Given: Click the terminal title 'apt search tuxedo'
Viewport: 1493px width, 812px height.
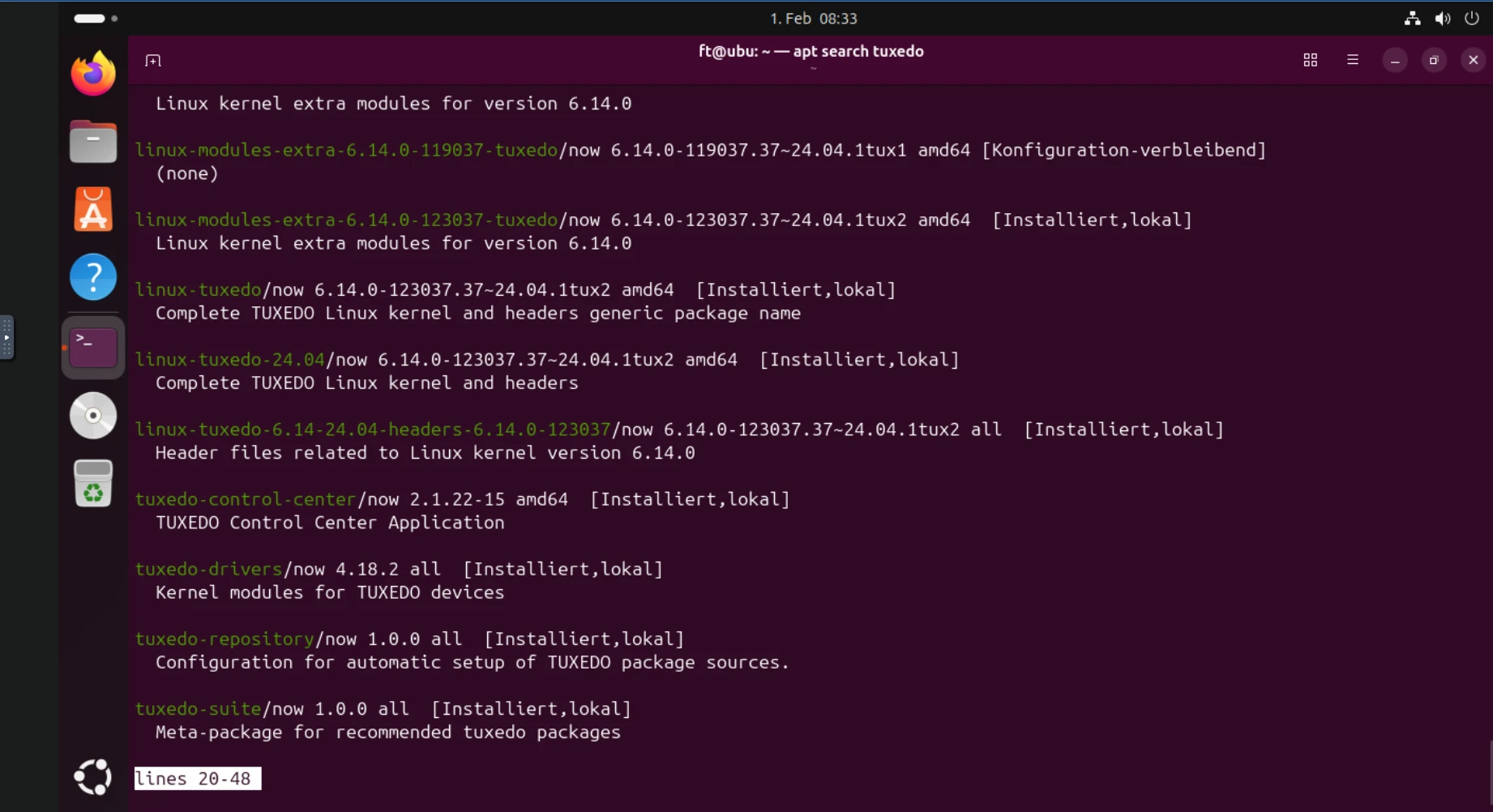Looking at the screenshot, I should click(x=858, y=51).
